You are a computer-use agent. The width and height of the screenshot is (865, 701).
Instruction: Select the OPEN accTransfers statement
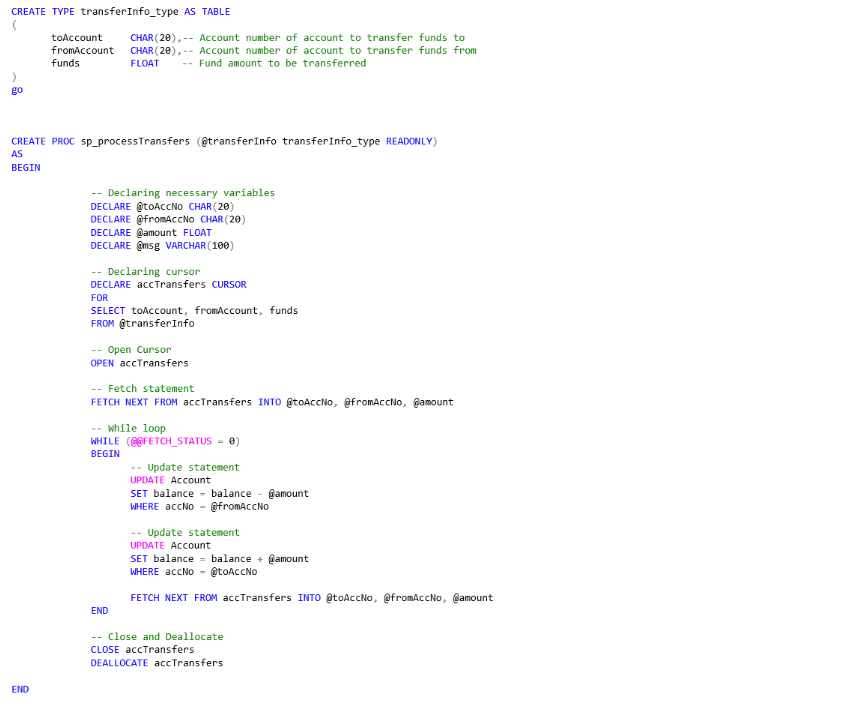coord(140,362)
